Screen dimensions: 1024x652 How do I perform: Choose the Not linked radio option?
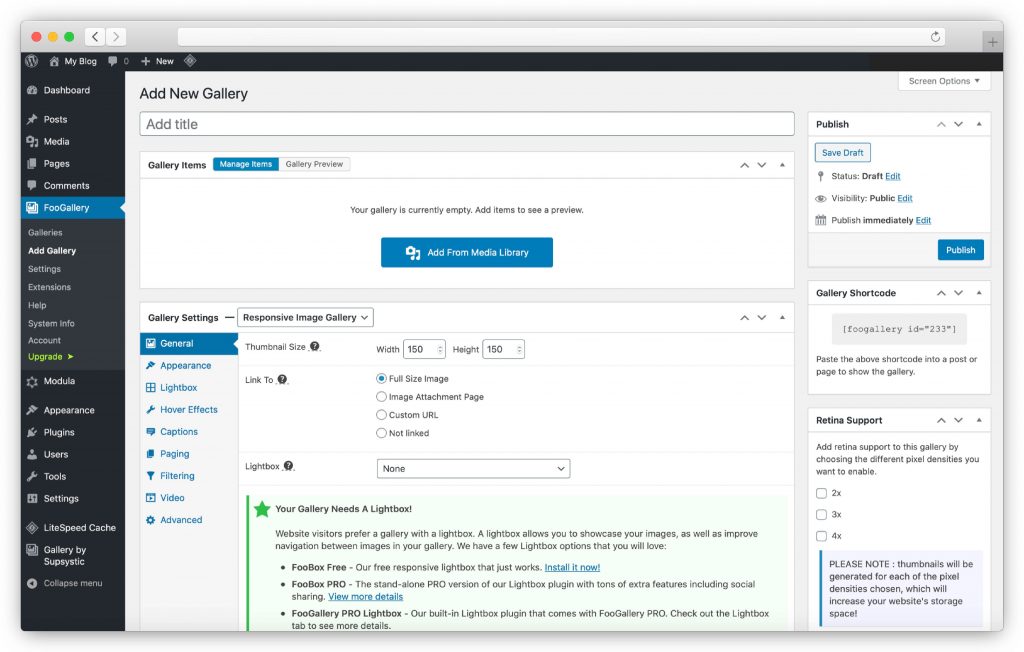point(381,433)
